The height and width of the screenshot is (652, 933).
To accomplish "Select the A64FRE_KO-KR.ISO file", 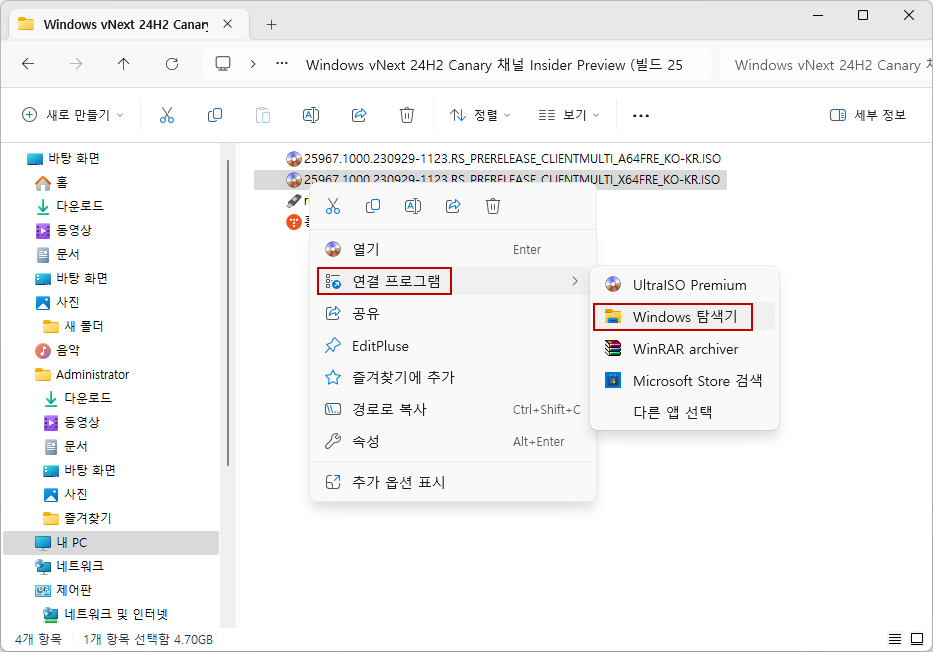I will (x=503, y=159).
